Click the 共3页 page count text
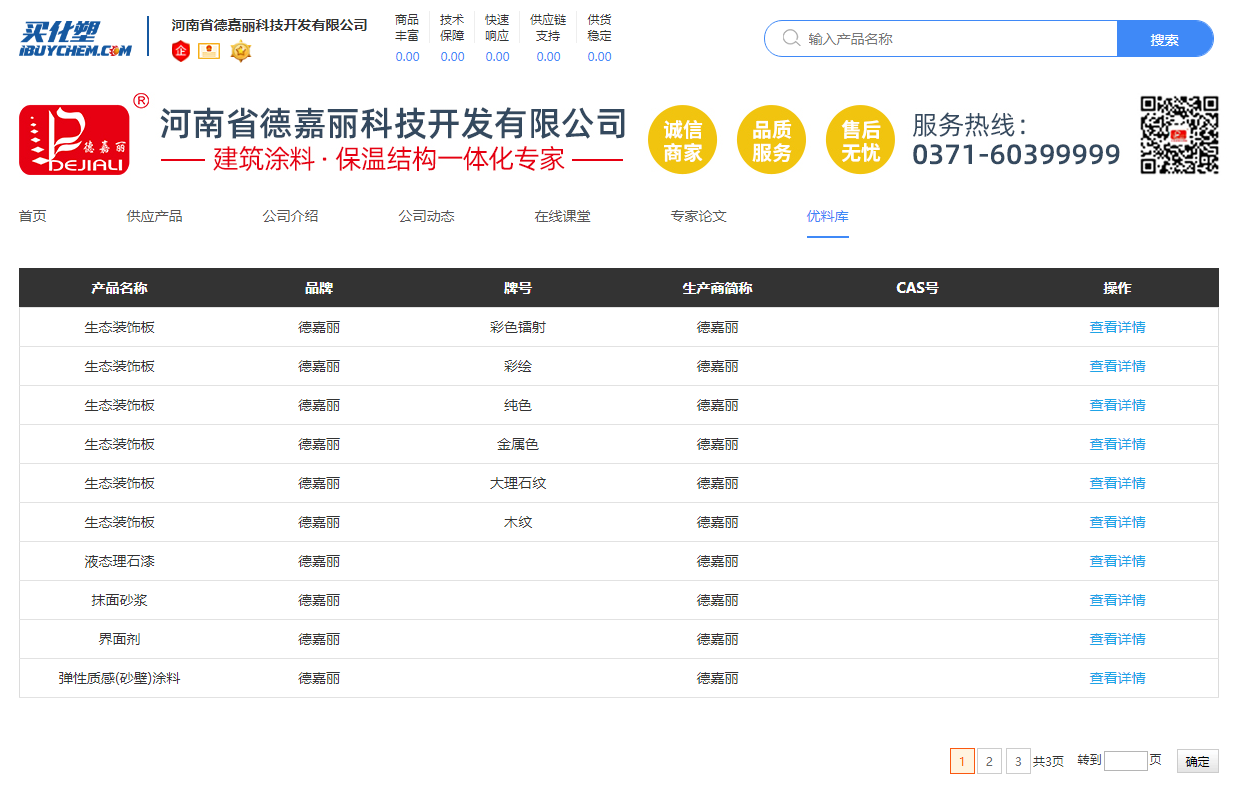Image resolution: width=1246 pixels, height=791 pixels. 1049,761
